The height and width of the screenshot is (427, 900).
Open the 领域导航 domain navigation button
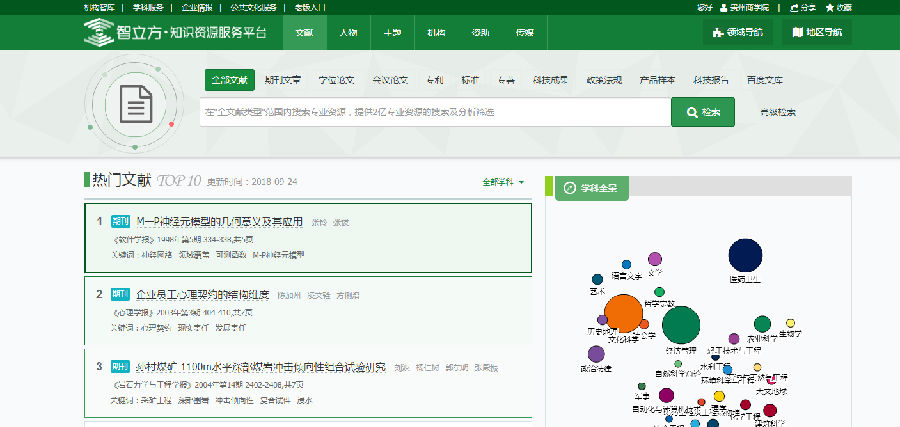pyautogui.click(x=738, y=33)
